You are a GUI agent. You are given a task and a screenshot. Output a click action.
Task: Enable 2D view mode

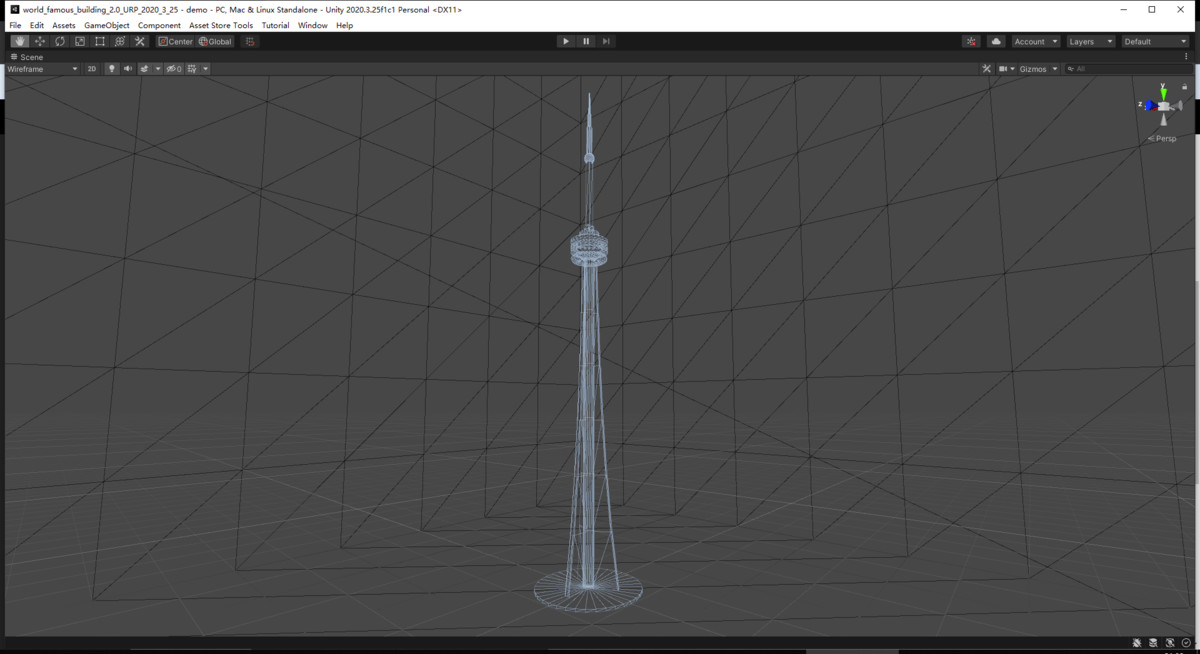91,68
